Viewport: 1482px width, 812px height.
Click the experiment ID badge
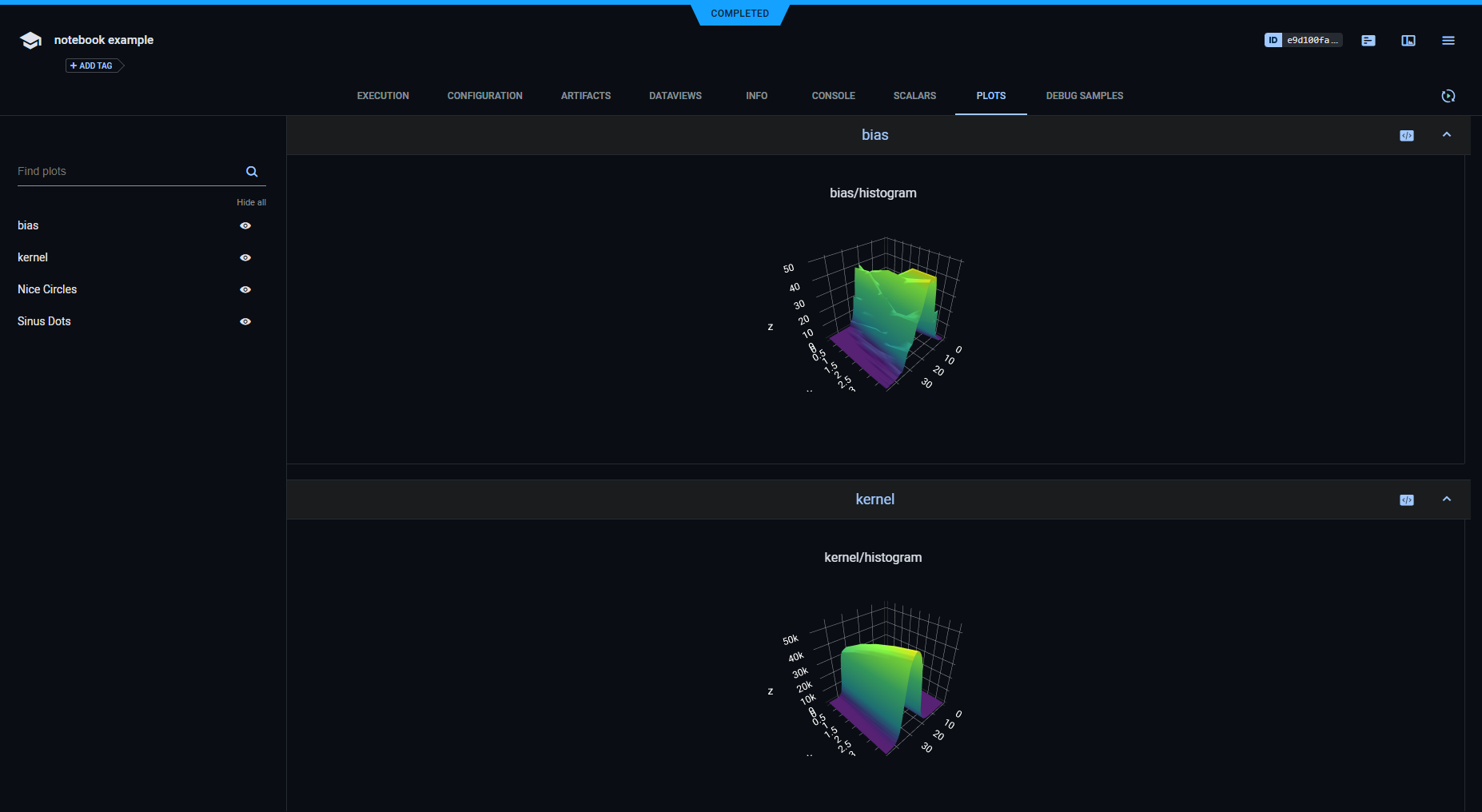click(x=1302, y=40)
